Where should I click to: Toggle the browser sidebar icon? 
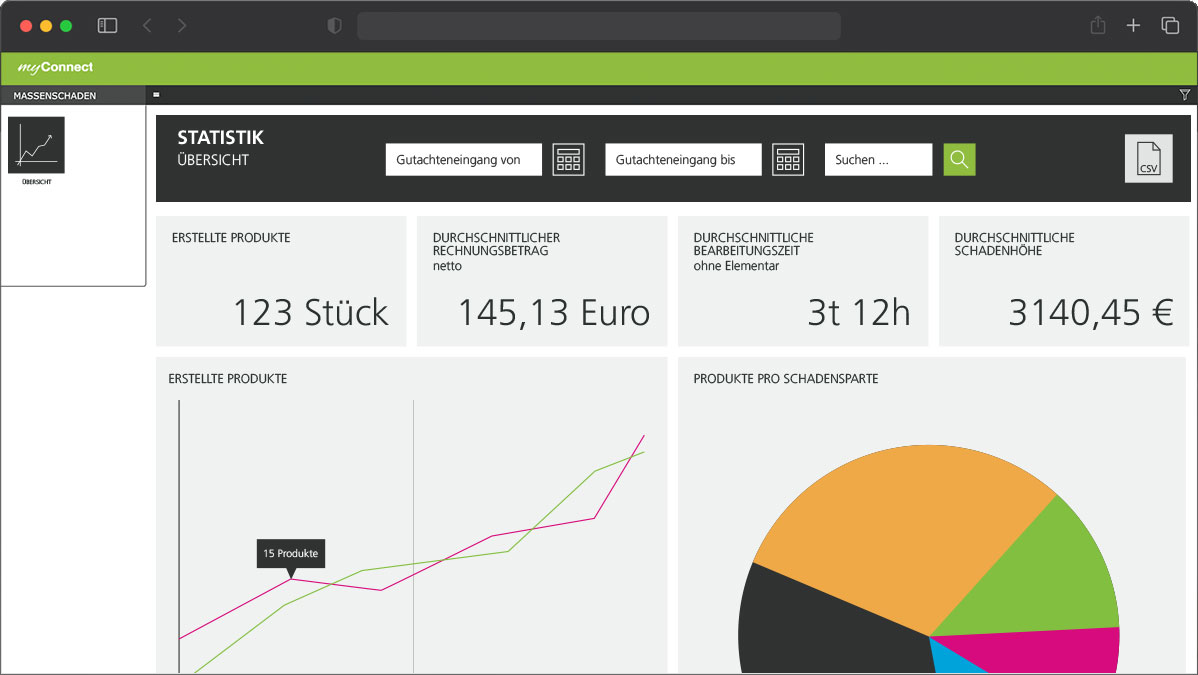[x=107, y=26]
